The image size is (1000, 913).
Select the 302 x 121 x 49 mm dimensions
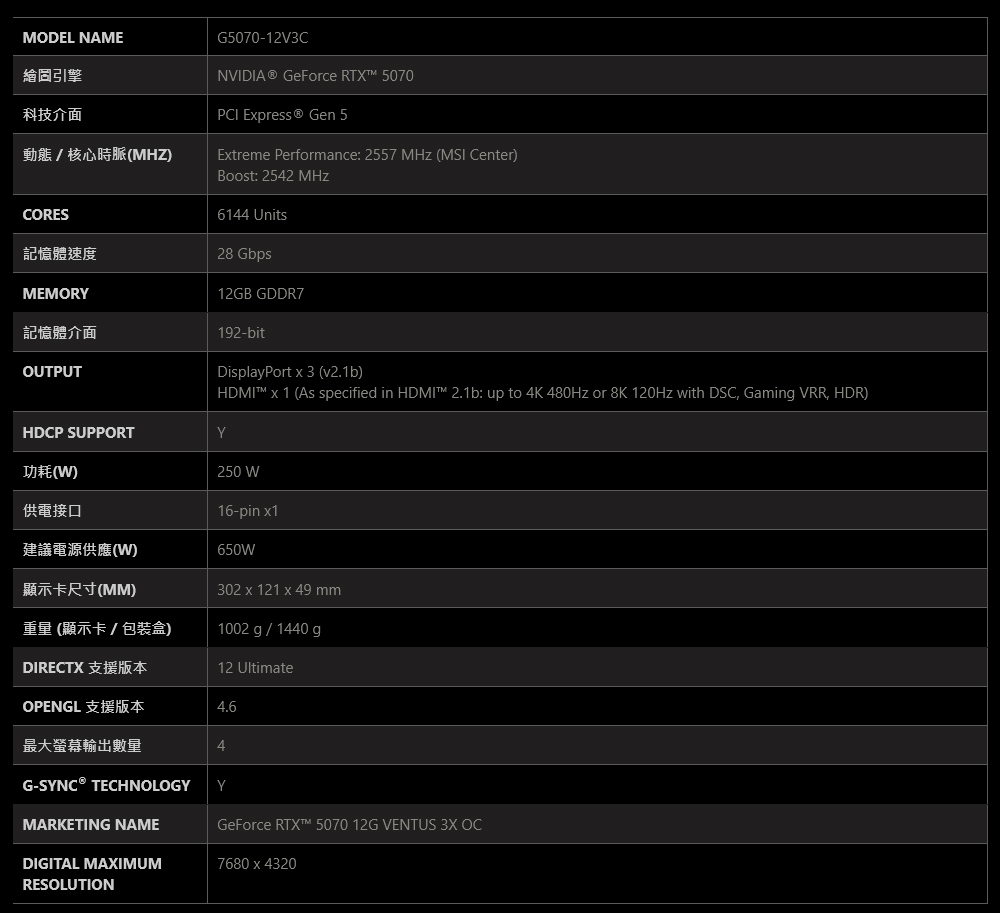pos(279,590)
